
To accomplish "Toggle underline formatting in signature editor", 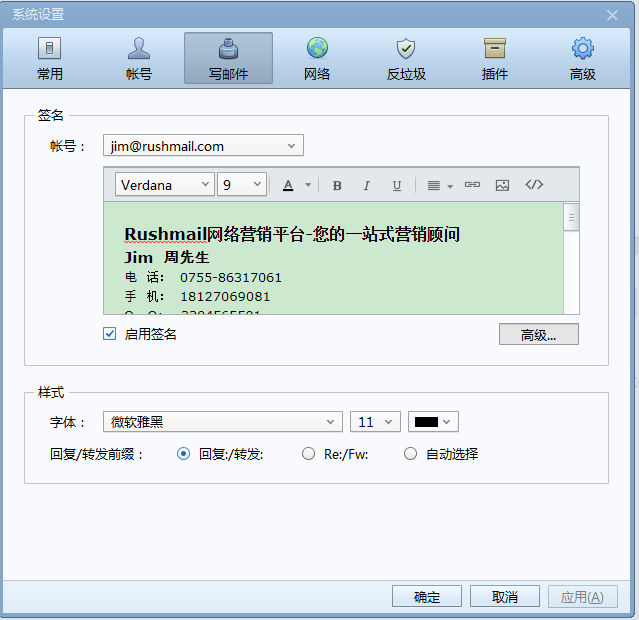I will 397,185.
